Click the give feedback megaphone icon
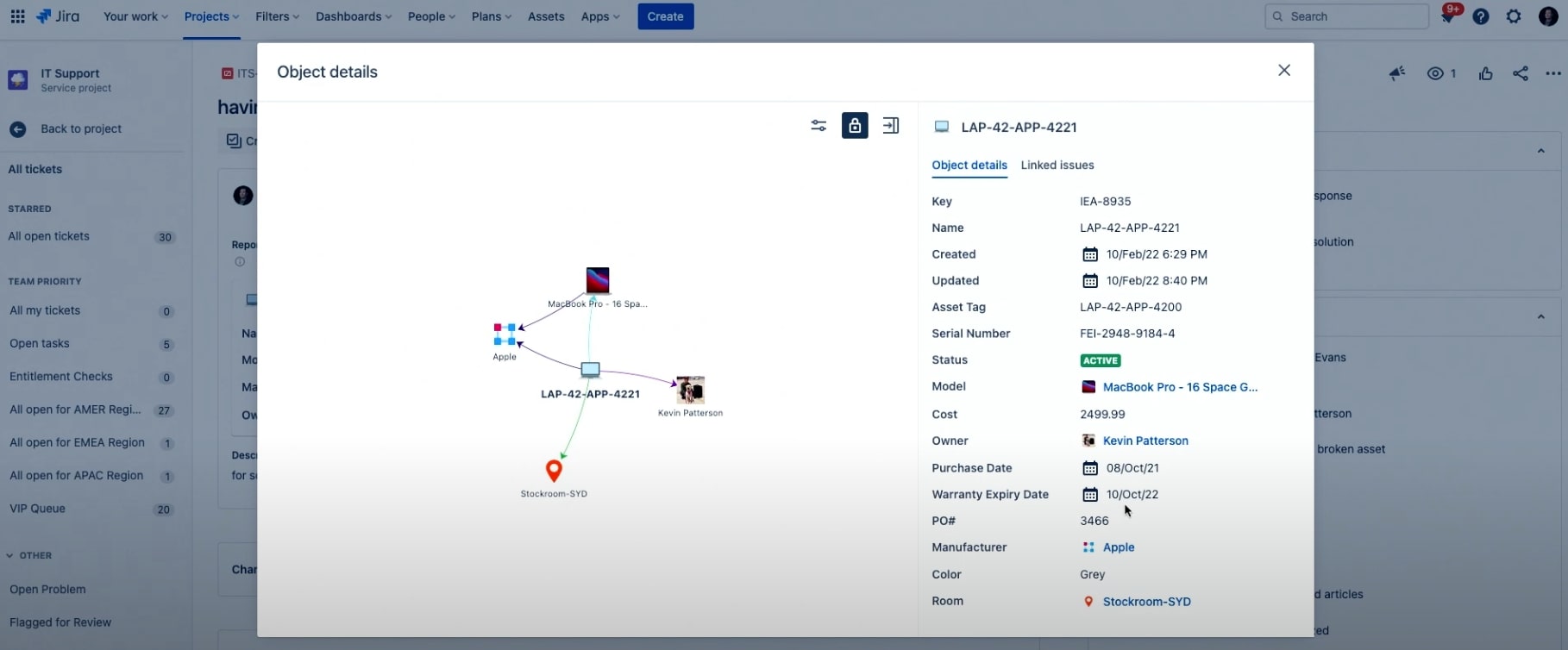 click(x=1397, y=74)
